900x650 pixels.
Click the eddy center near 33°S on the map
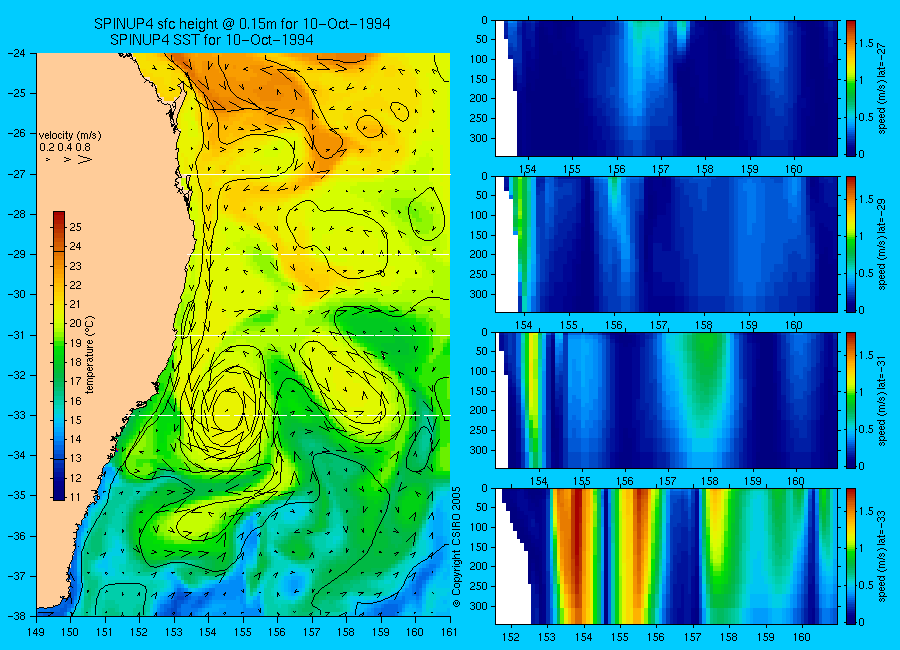pyautogui.click(x=226, y=409)
